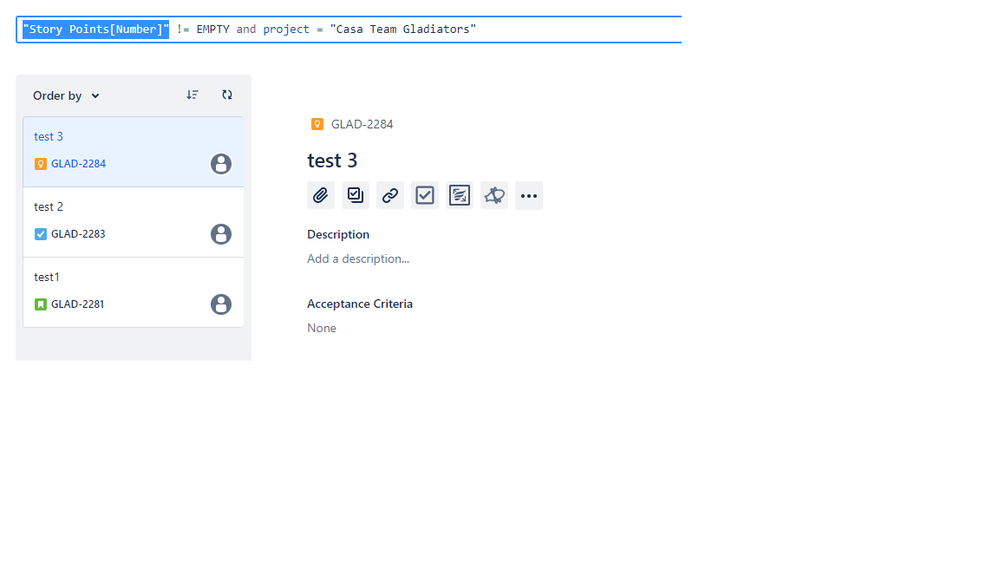Viewport: 999px width, 562px height.
Task: Click the checklist checkbox toolbar icon
Action: point(425,196)
